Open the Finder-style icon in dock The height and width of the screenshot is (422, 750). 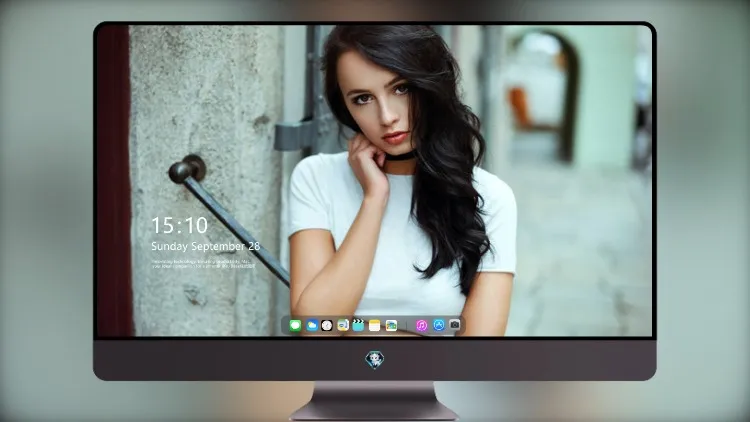click(x=343, y=325)
